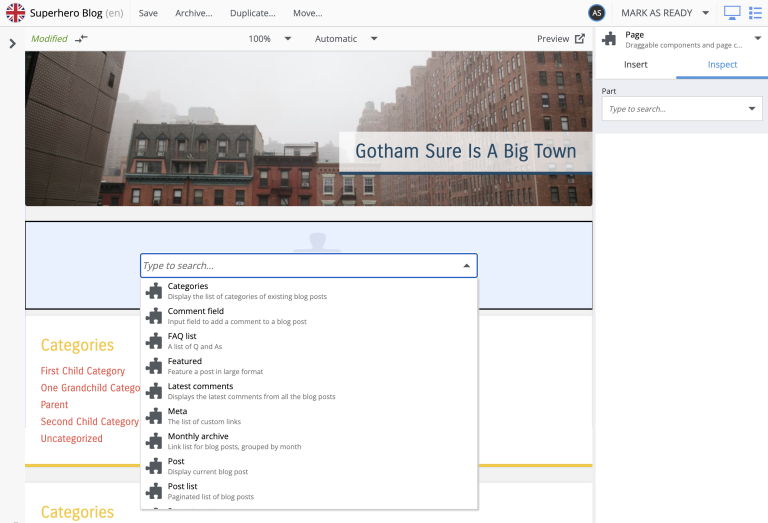768x523 pixels.
Task: Choose the Monthly archive part from list
Action: tap(198, 437)
